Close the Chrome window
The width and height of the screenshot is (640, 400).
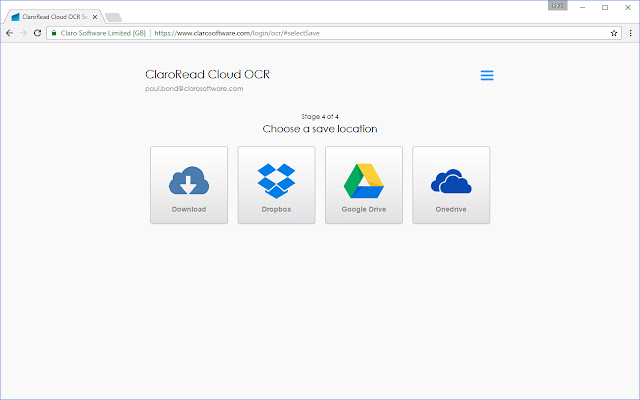tap(628, 7)
